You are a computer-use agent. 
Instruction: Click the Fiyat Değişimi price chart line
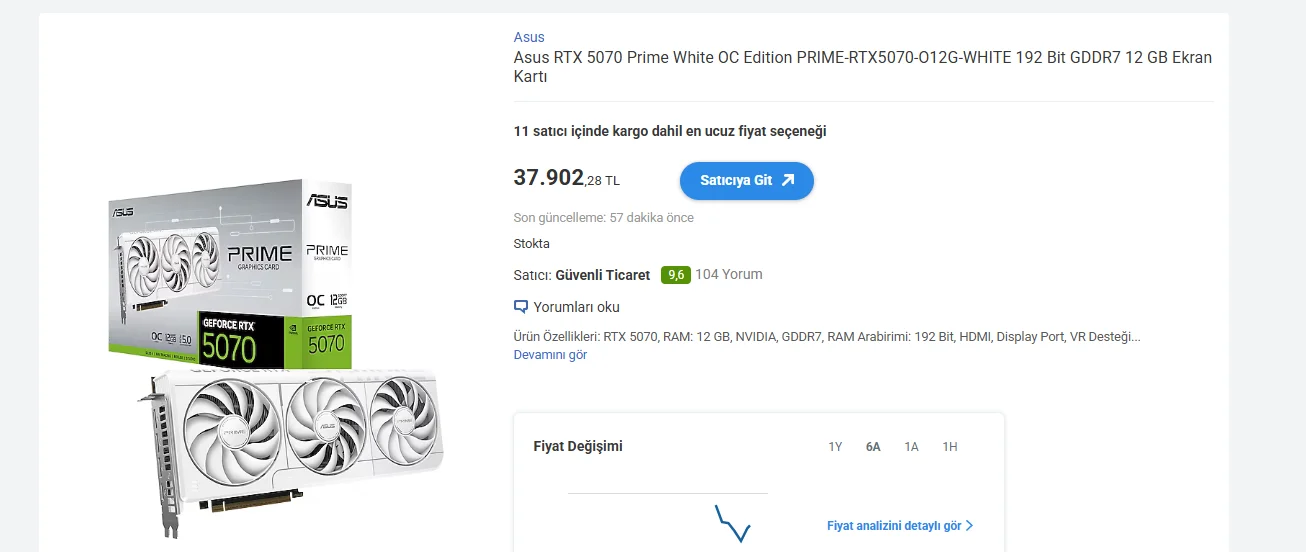(x=732, y=522)
